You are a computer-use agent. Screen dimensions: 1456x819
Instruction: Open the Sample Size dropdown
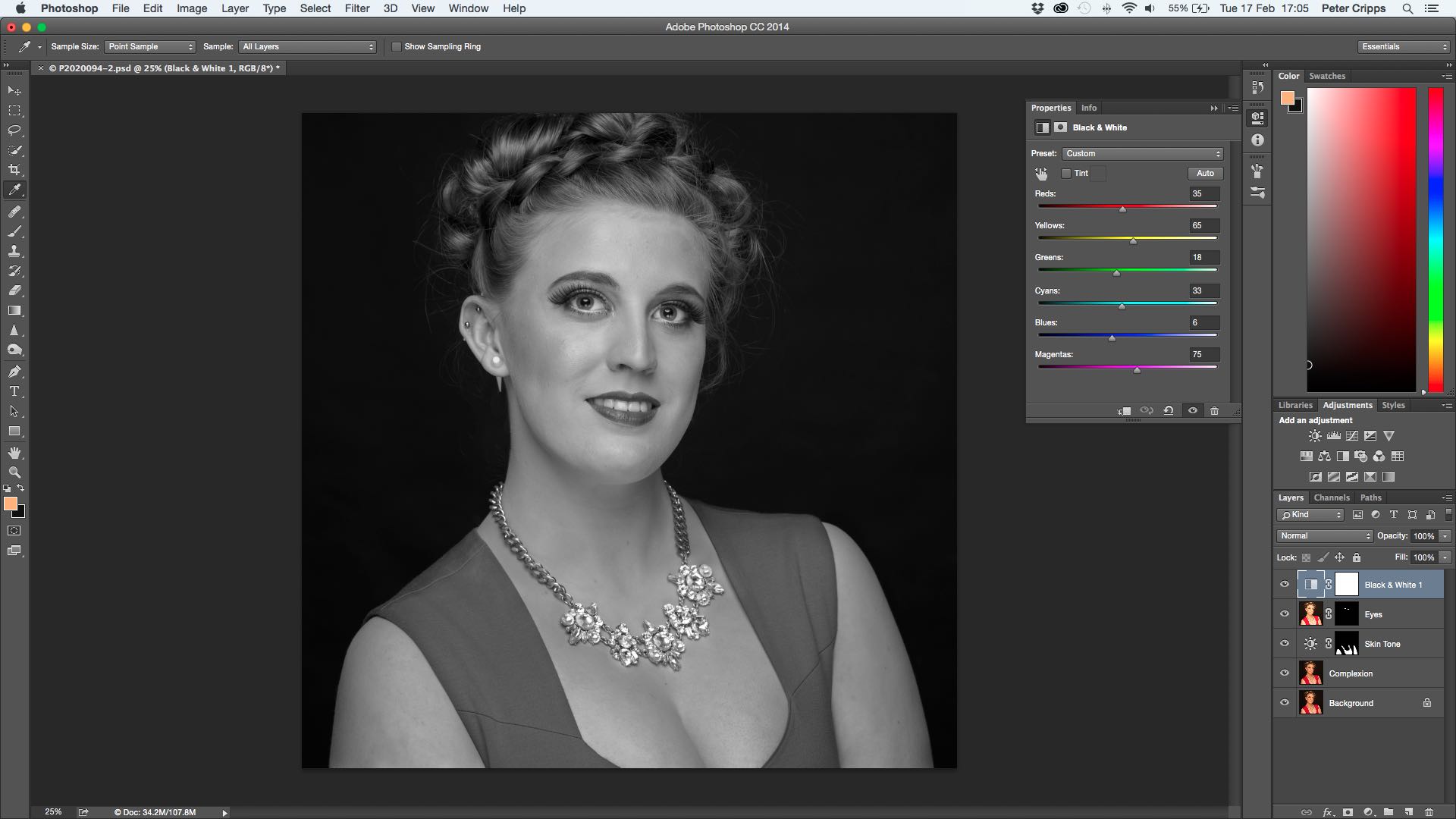pos(149,47)
